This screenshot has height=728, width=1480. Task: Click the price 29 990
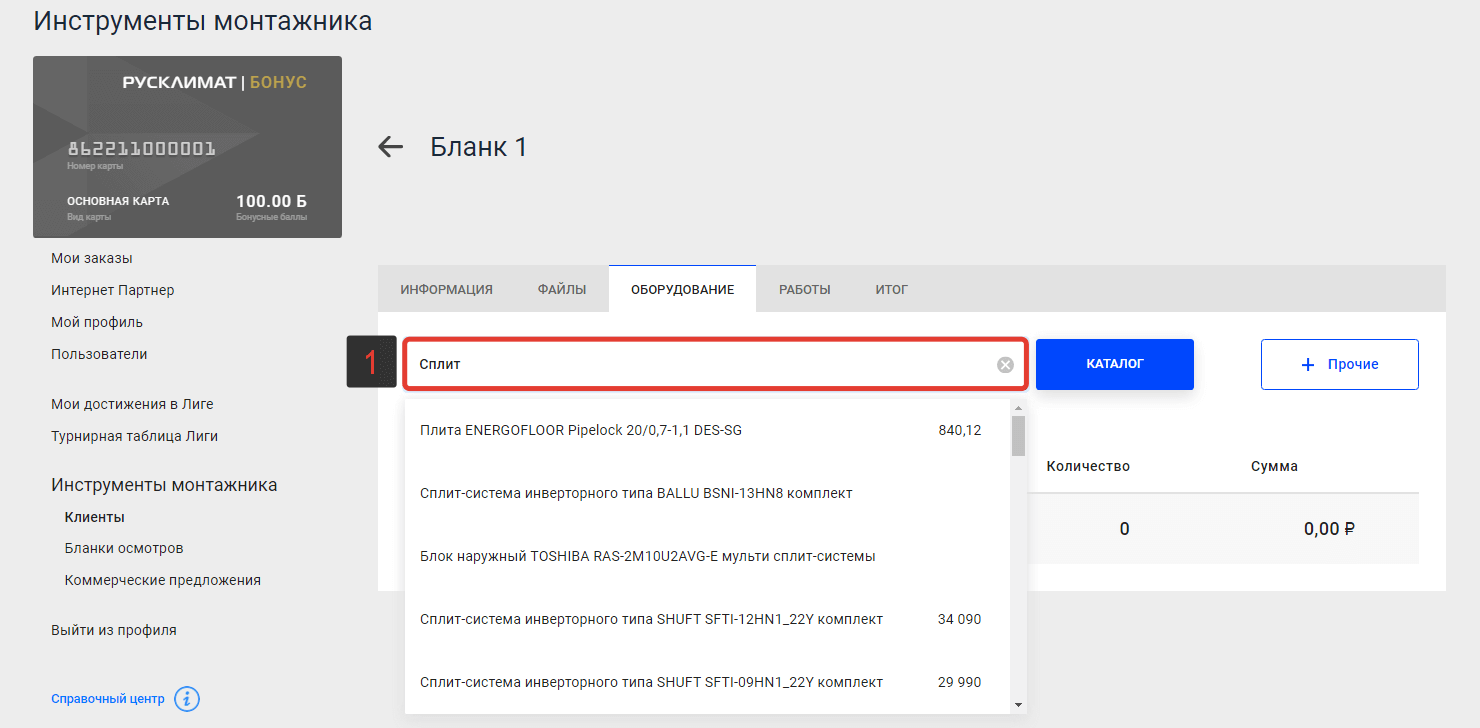point(959,682)
